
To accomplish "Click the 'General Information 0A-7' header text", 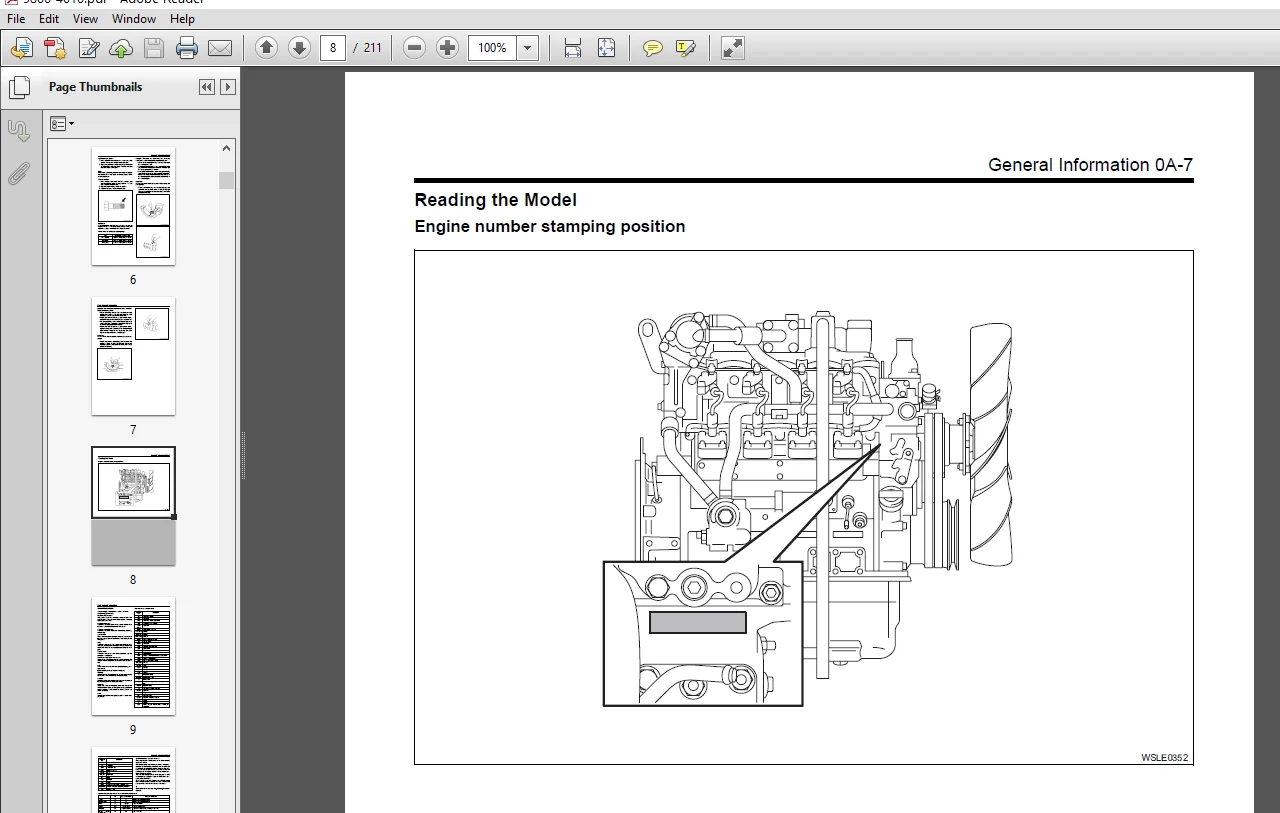I will (x=1090, y=165).
